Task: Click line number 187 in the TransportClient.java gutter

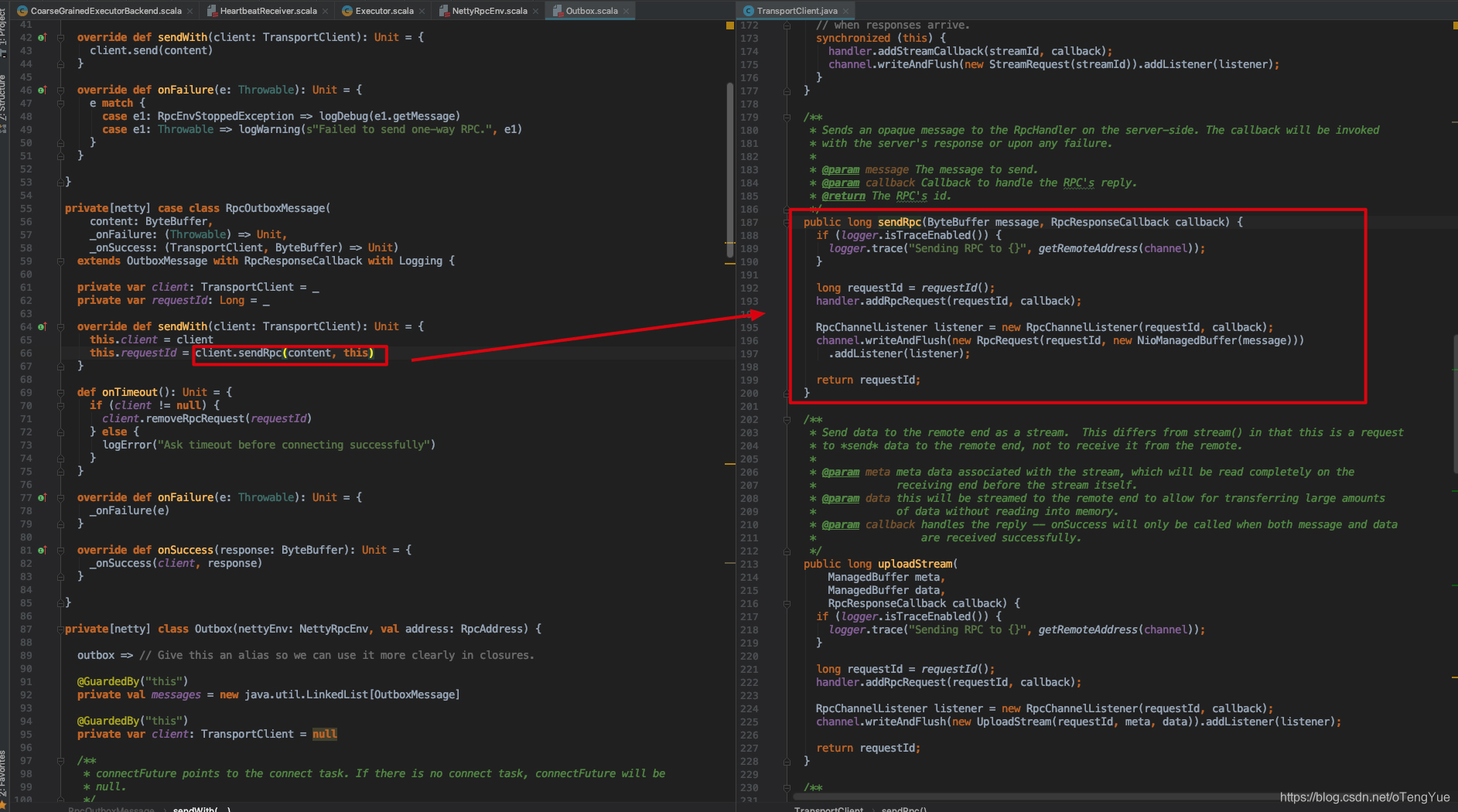Action: 749,222
